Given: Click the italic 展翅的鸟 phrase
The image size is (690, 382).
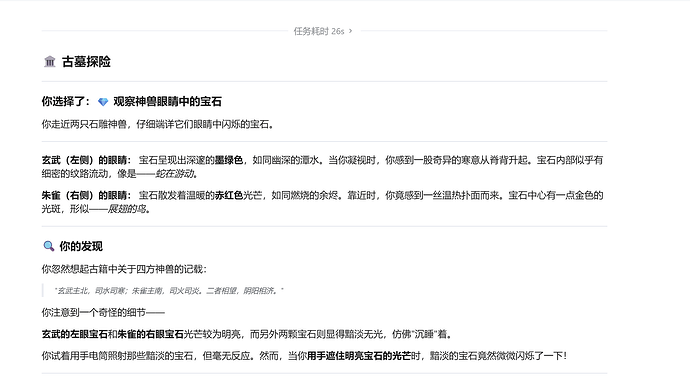Looking at the screenshot, I should (x=127, y=209).
